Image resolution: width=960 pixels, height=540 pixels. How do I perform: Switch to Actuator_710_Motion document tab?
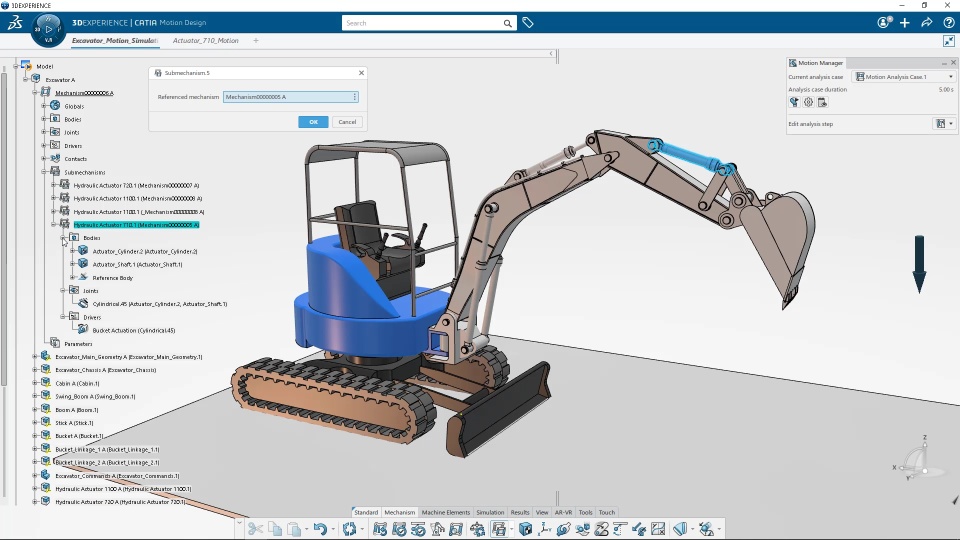(x=206, y=40)
